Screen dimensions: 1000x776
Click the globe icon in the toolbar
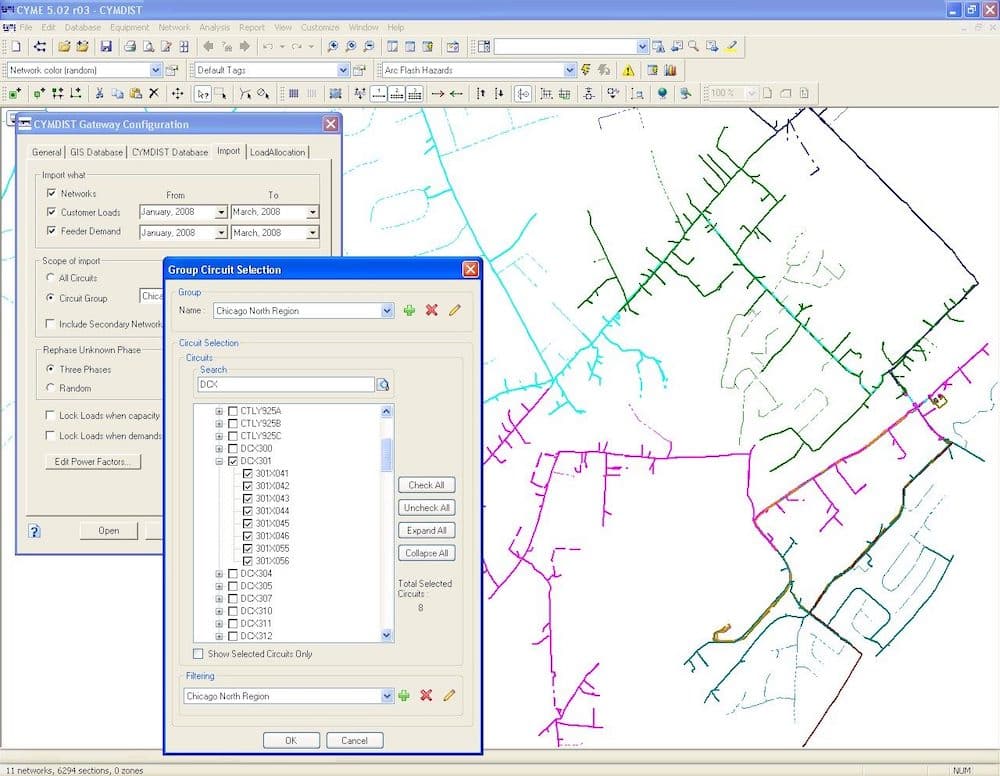[x=663, y=94]
